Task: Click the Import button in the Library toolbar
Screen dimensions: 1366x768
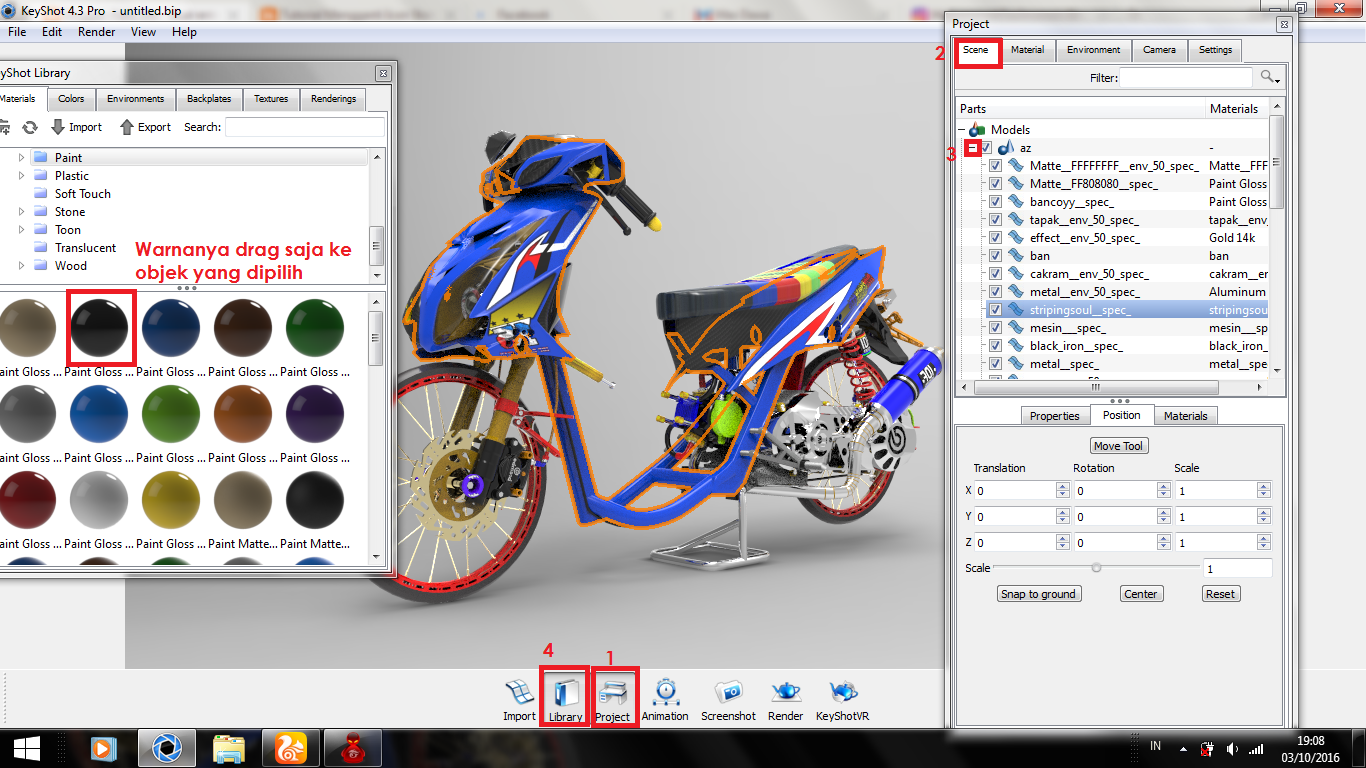Action: pyautogui.click(x=76, y=127)
